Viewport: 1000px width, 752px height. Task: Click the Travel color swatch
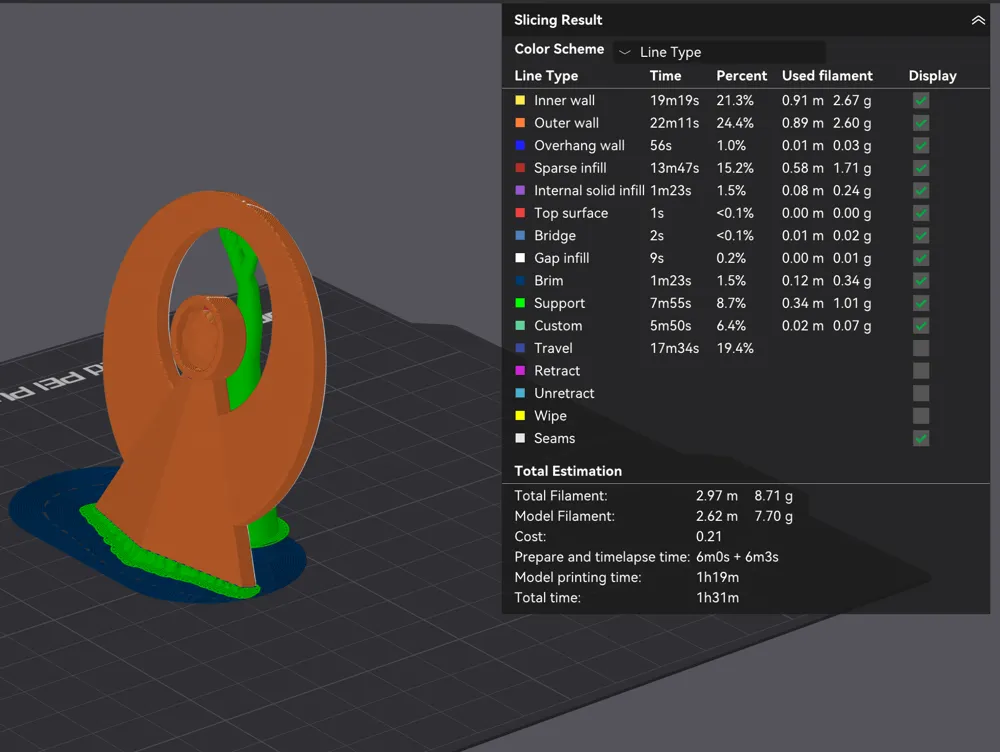tap(520, 348)
